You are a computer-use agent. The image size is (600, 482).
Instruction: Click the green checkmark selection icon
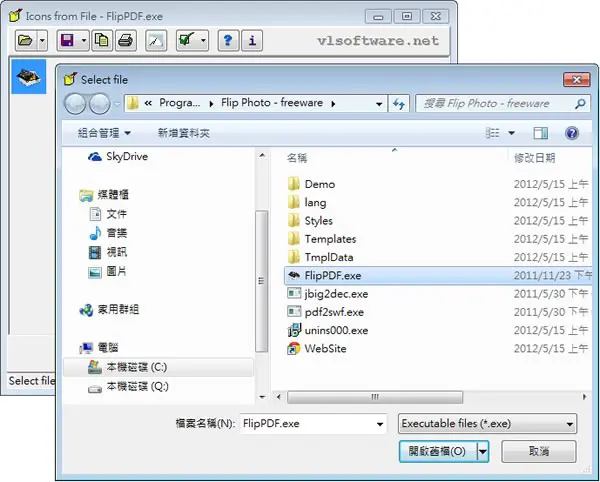click(x=187, y=40)
